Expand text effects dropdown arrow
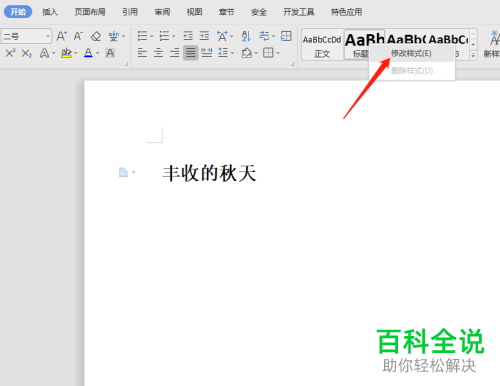Viewport: 500px width, 386px height. coord(54,53)
